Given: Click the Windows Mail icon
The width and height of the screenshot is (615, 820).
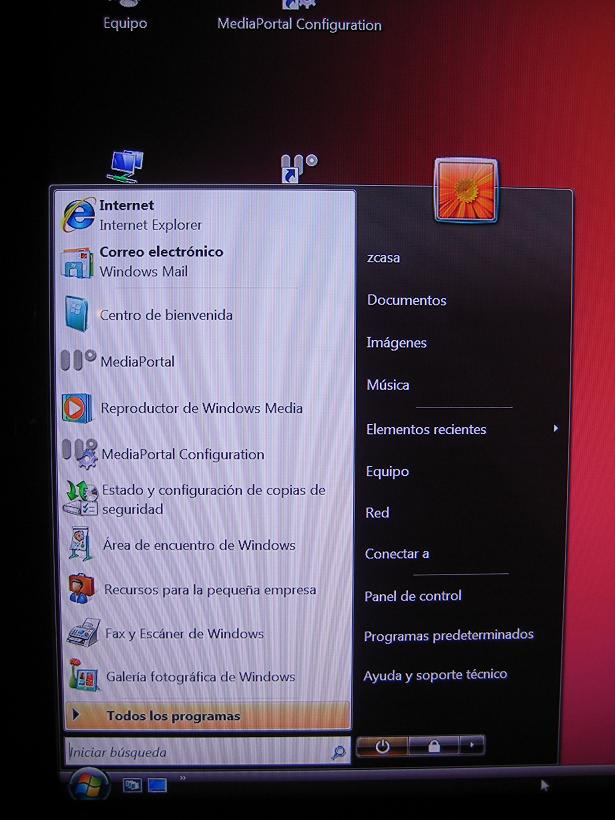Looking at the screenshot, I should [x=77, y=263].
